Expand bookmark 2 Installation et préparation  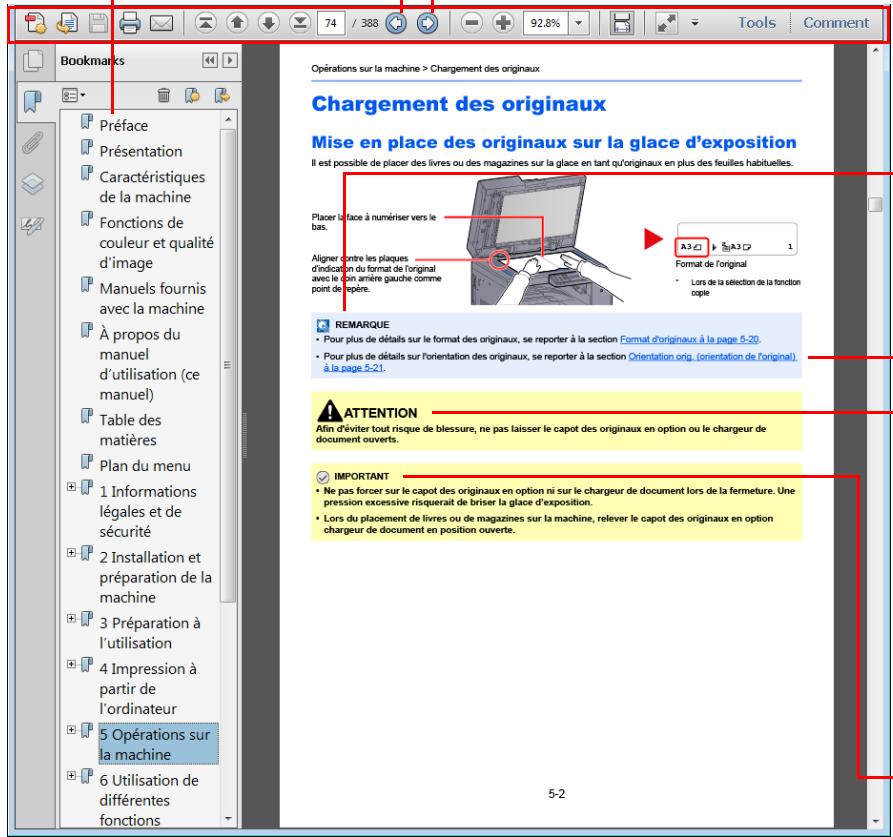[x=71, y=552]
